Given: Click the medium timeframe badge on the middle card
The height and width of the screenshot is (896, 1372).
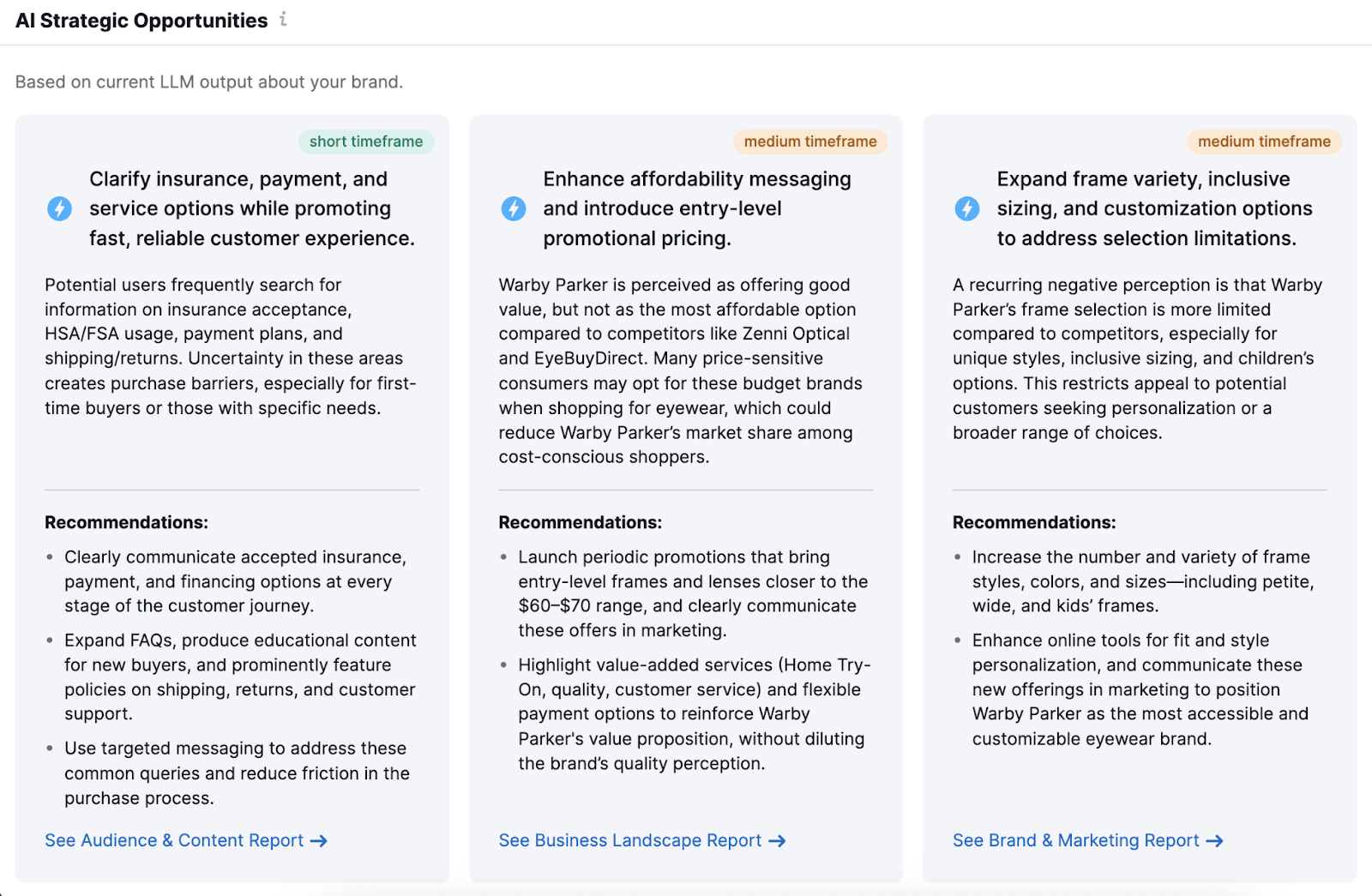Looking at the screenshot, I should [x=809, y=141].
